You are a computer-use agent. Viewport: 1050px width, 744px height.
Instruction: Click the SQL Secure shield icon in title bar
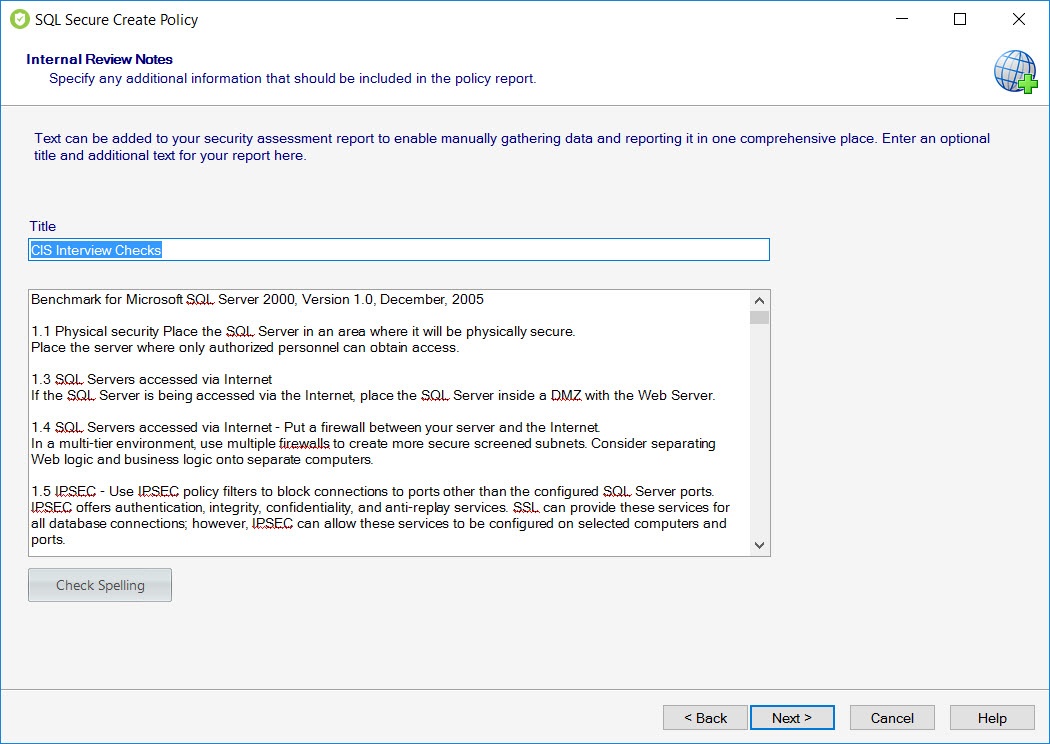click(x=19, y=19)
